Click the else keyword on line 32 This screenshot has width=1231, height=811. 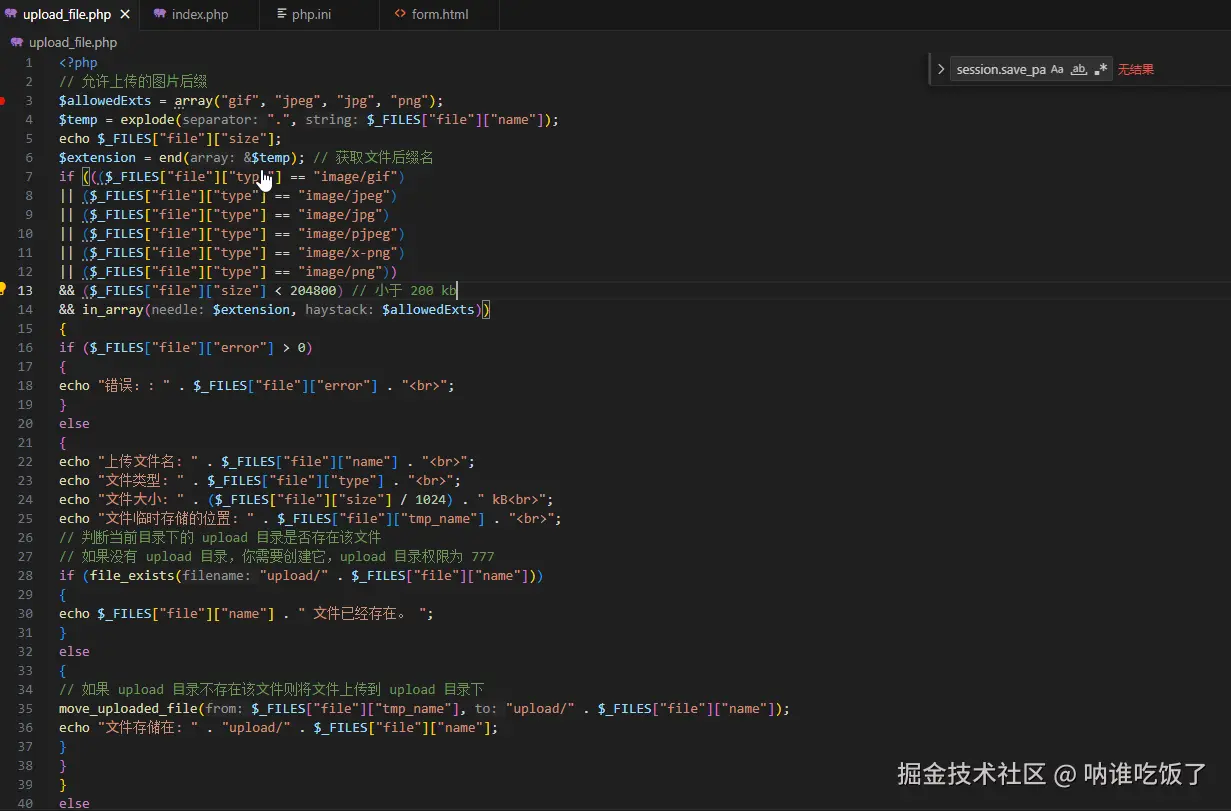tap(74, 651)
